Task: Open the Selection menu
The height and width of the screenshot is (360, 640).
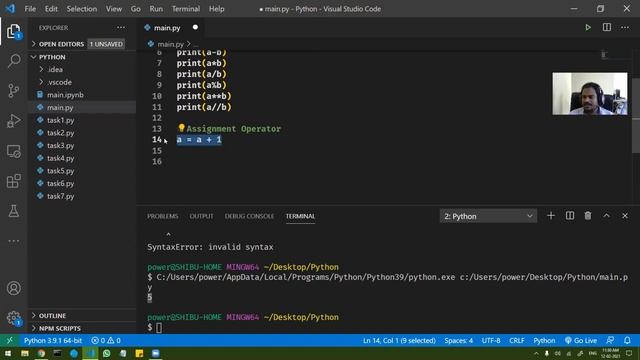Action: (x=82, y=9)
